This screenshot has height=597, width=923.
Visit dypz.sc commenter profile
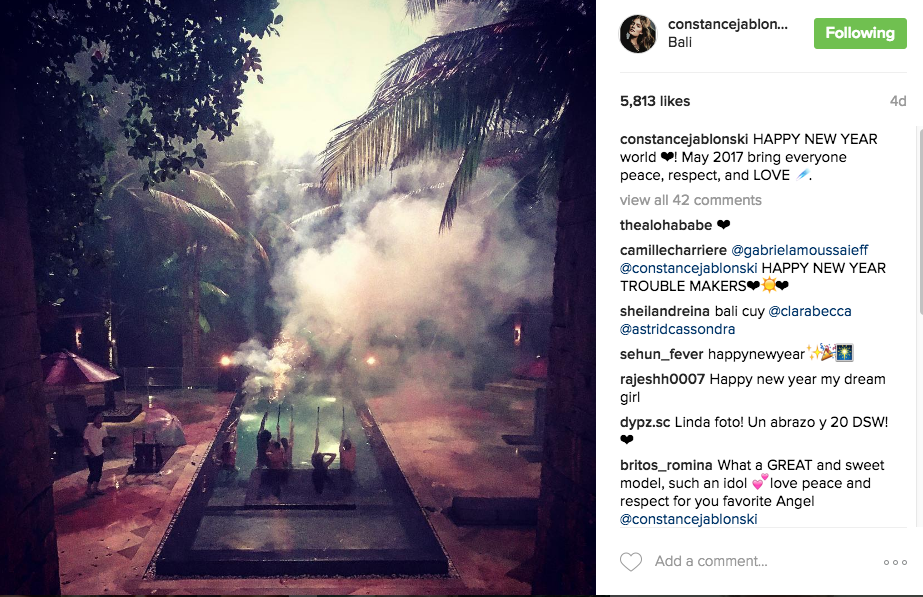tap(645, 422)
